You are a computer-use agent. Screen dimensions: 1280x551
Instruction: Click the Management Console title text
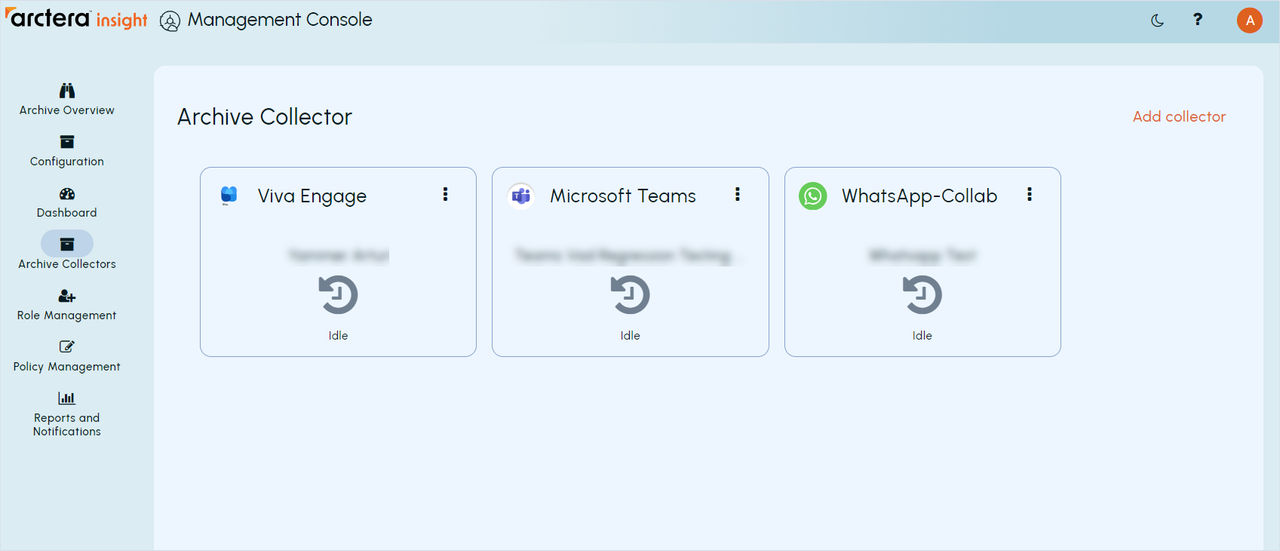pos(280,20)
